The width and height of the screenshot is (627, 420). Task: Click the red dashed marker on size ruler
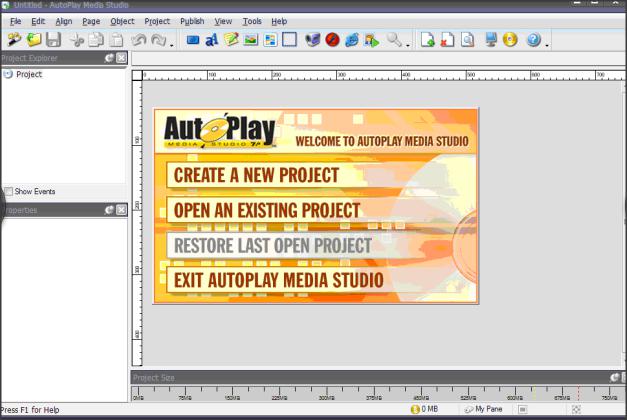(578, 393)
